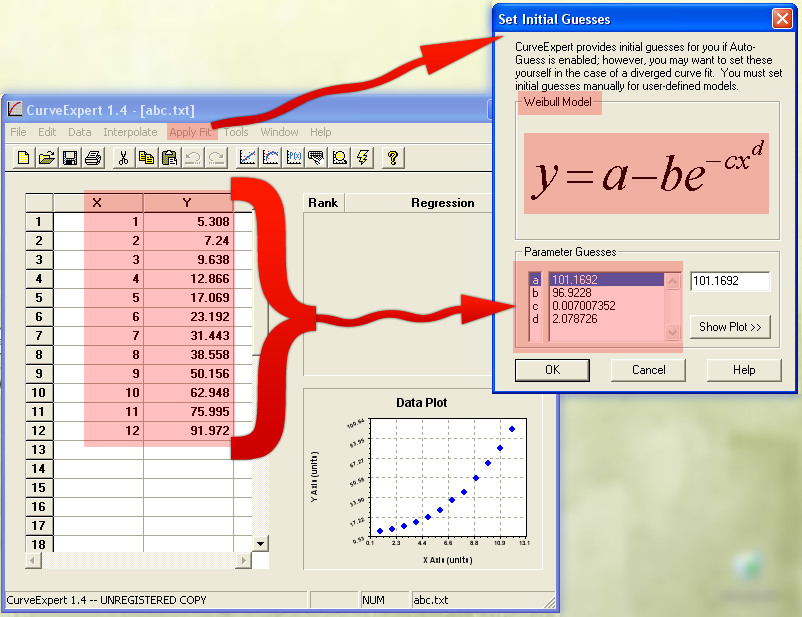Viewport: 802px width, 617px height.
Task: Click the Print toolbar icon
Action: 93,157
